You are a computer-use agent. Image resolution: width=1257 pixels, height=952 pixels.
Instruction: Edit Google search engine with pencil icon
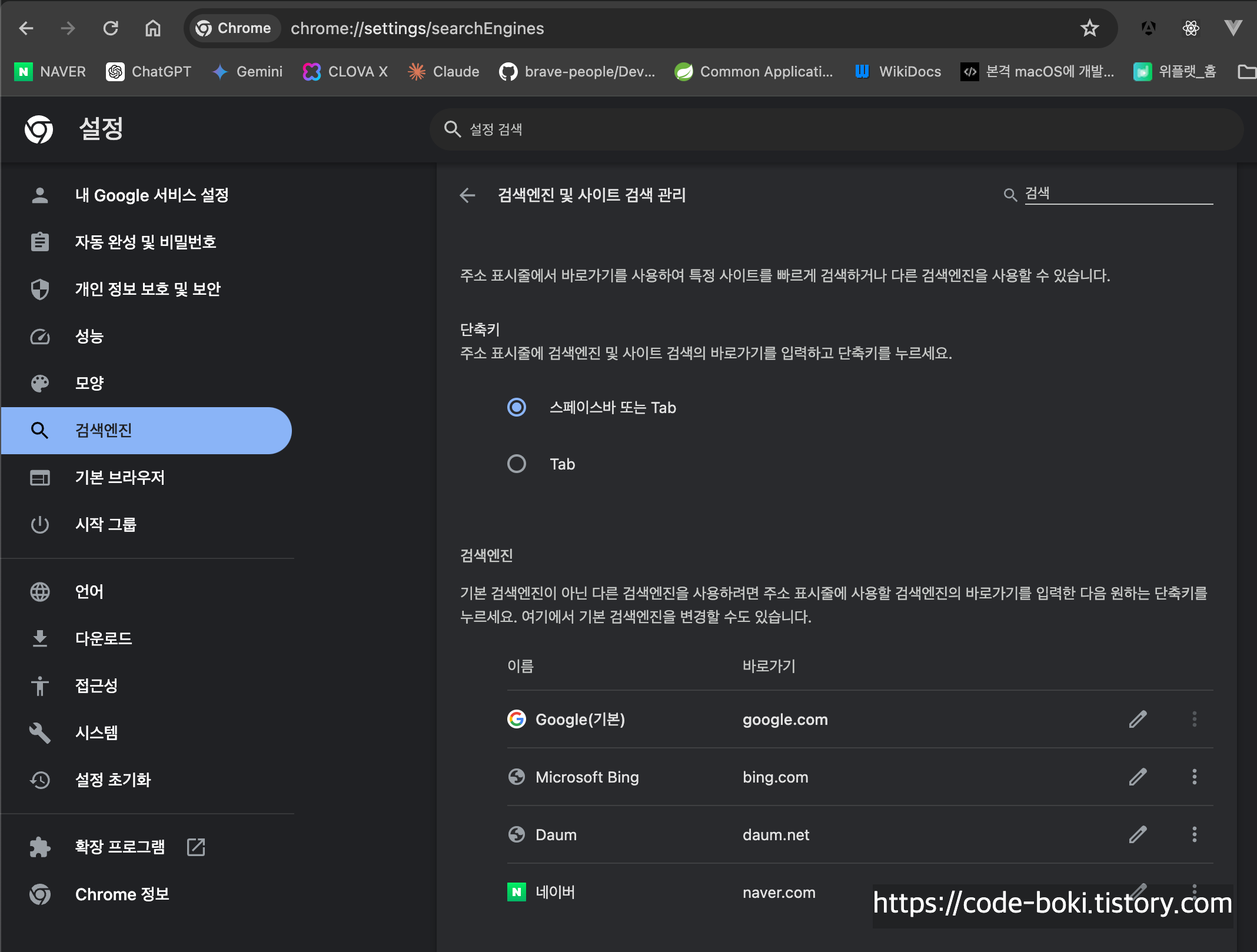(1138, 719)
